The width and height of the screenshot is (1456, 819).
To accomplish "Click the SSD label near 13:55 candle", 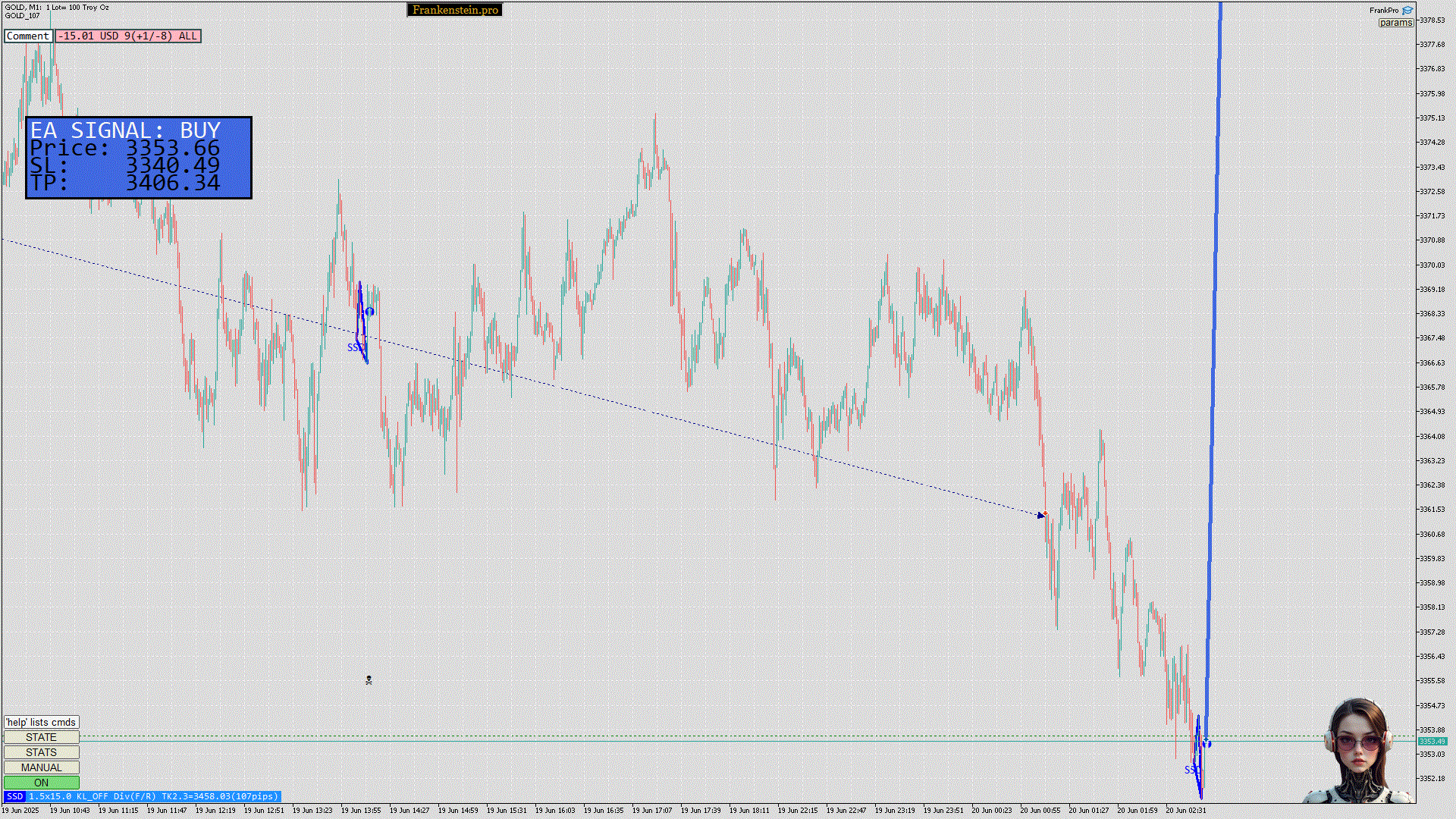I will (x=354, y=348).
